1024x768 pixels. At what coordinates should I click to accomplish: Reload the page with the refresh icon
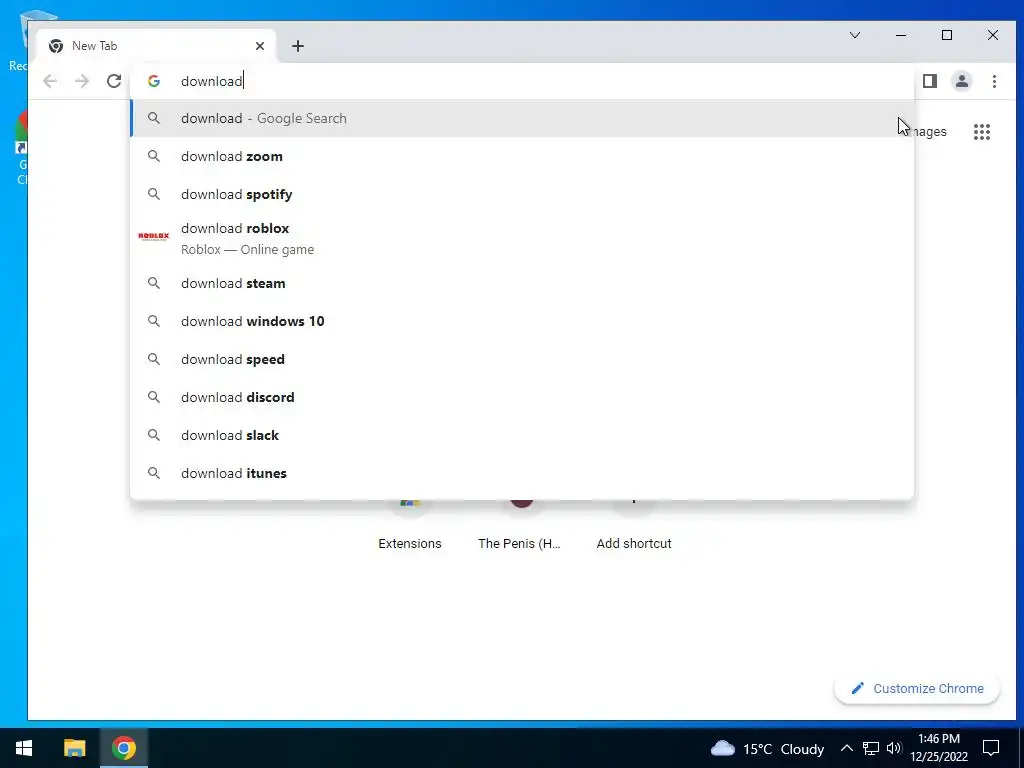point(114,81)
